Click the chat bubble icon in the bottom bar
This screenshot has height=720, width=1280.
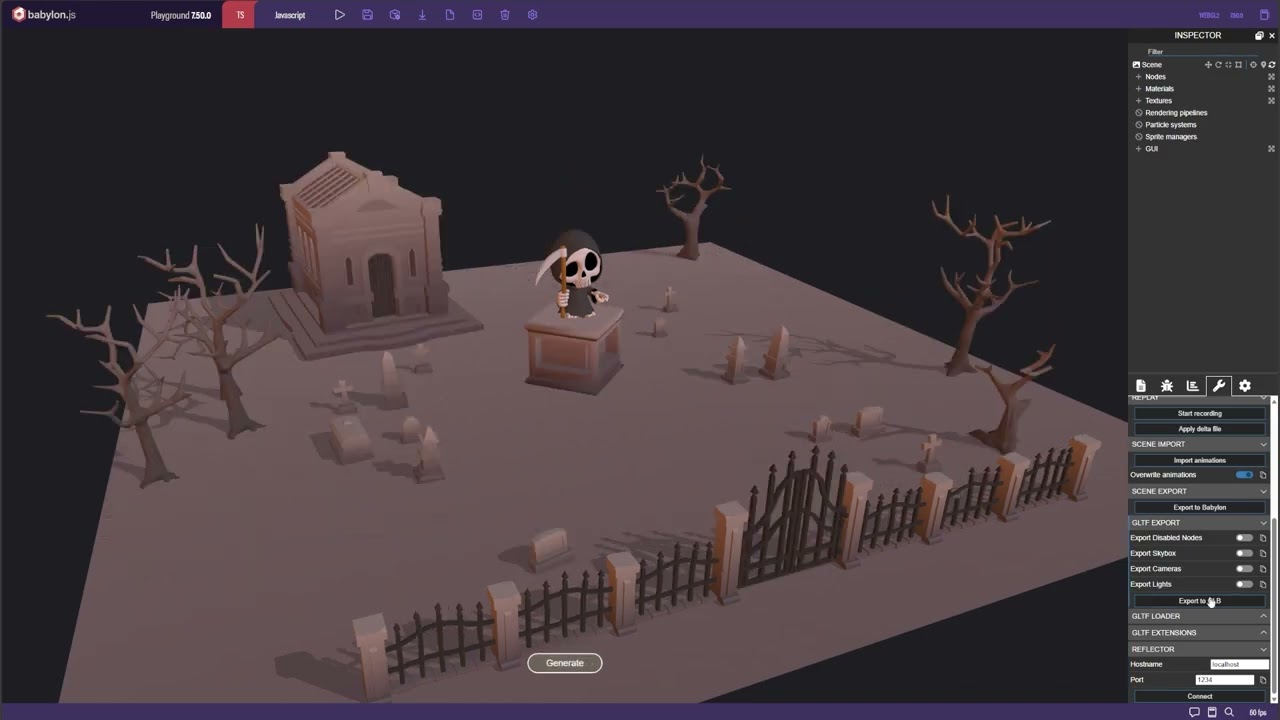(x=1194, y=712)
